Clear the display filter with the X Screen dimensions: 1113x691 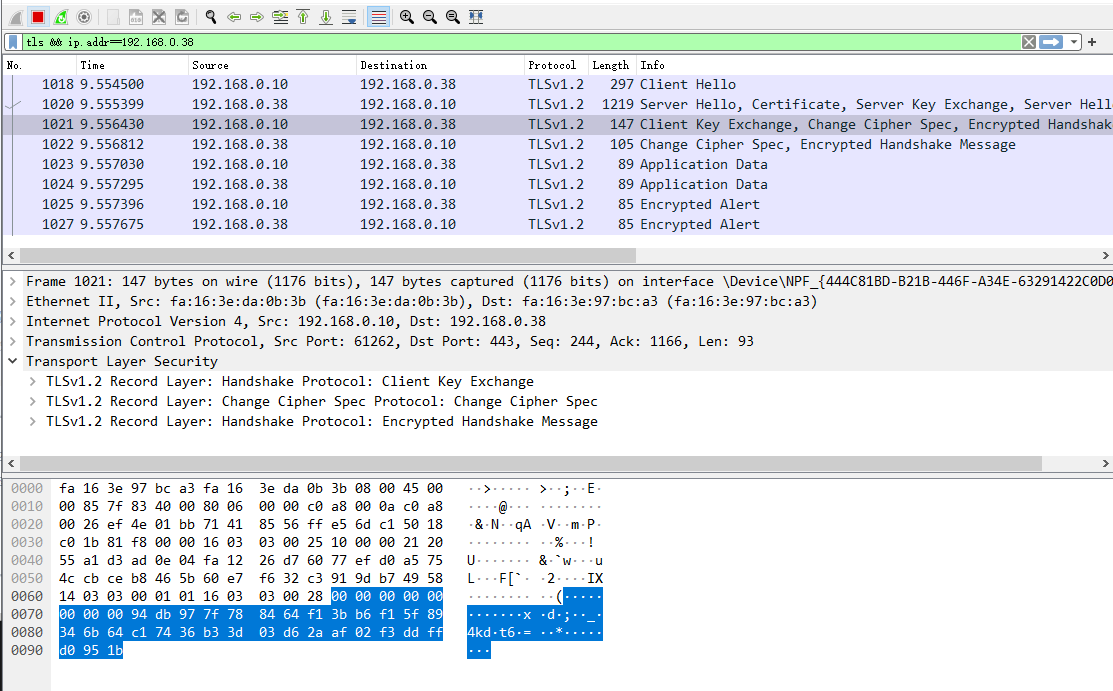click(x=1029, y=42)
